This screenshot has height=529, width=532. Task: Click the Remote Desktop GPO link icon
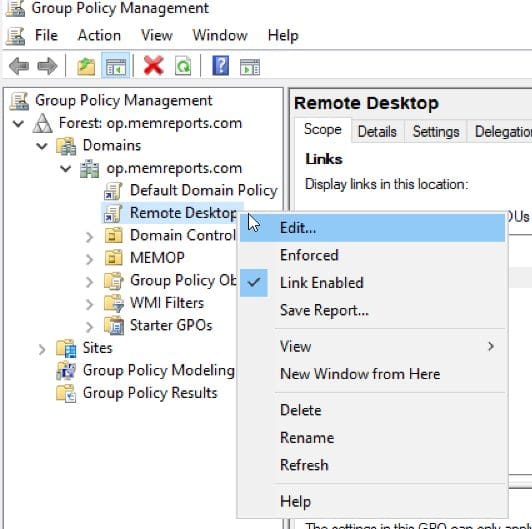(113, 213)
